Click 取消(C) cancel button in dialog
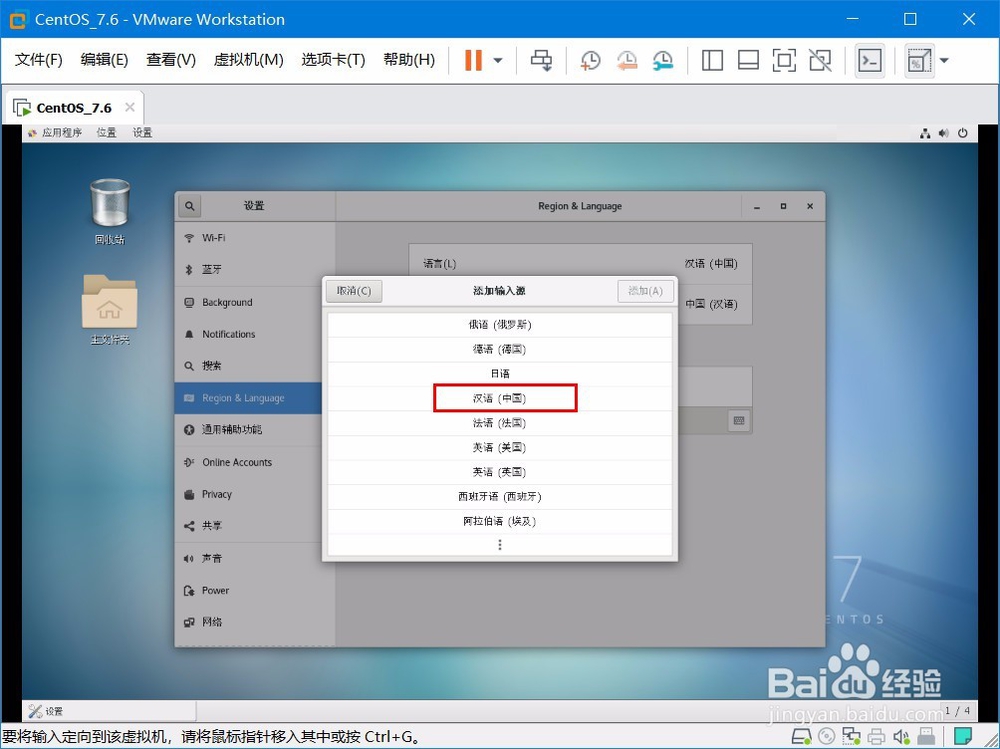1000x749 pixels. [354, 291]
